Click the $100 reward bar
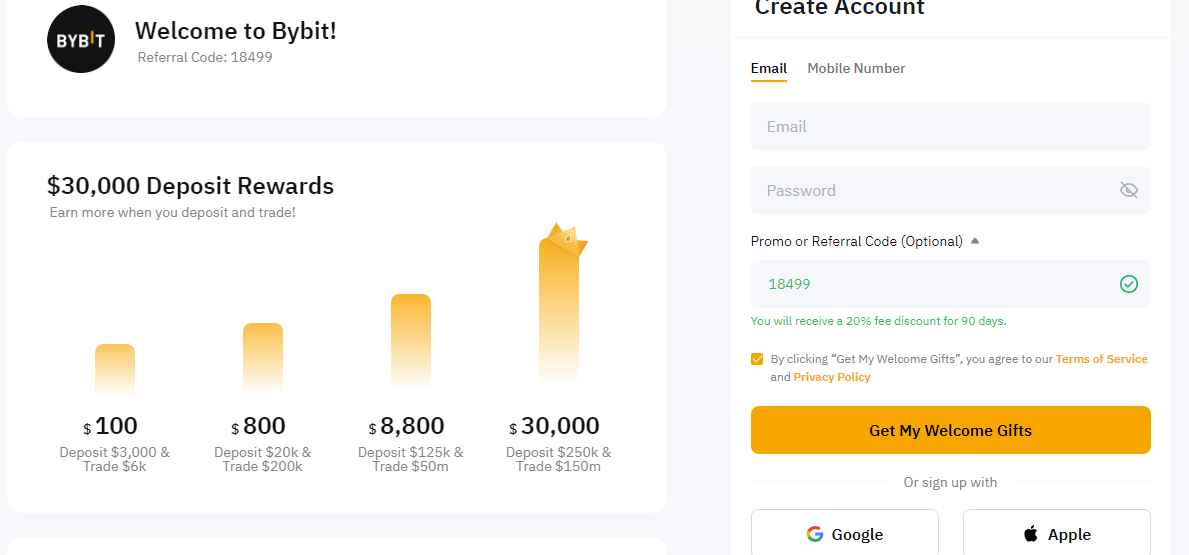1189x555 pixels. click(115, 369)
